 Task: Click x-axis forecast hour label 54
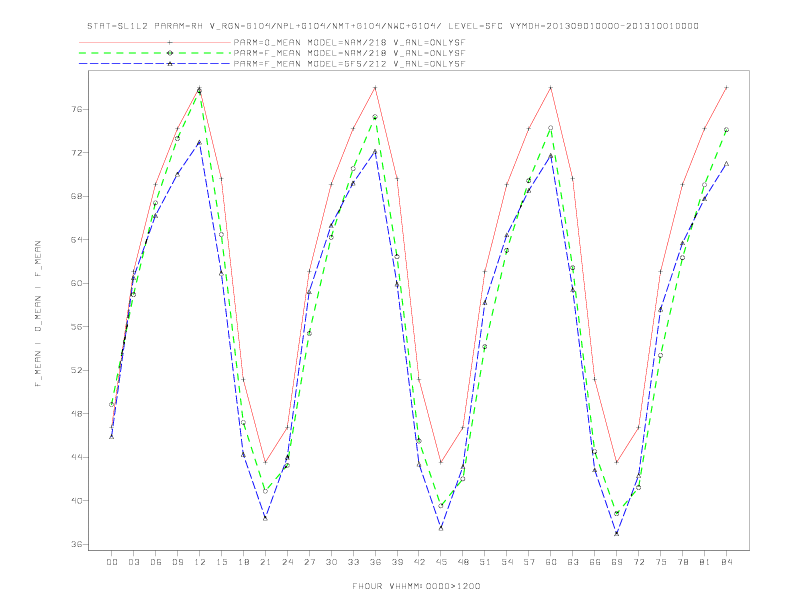tap(507, 562)
